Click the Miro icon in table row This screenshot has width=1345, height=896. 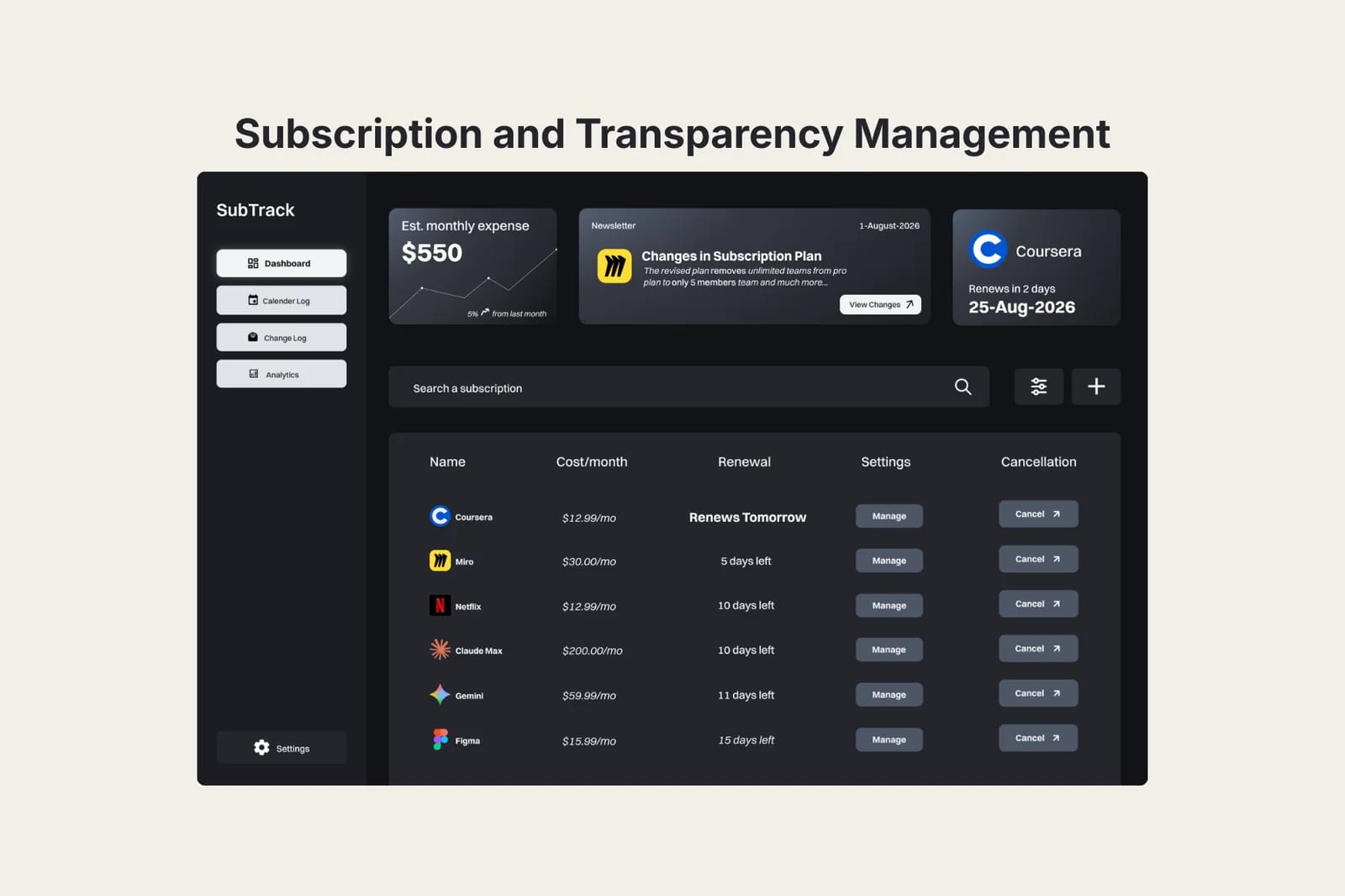[440, 561]
